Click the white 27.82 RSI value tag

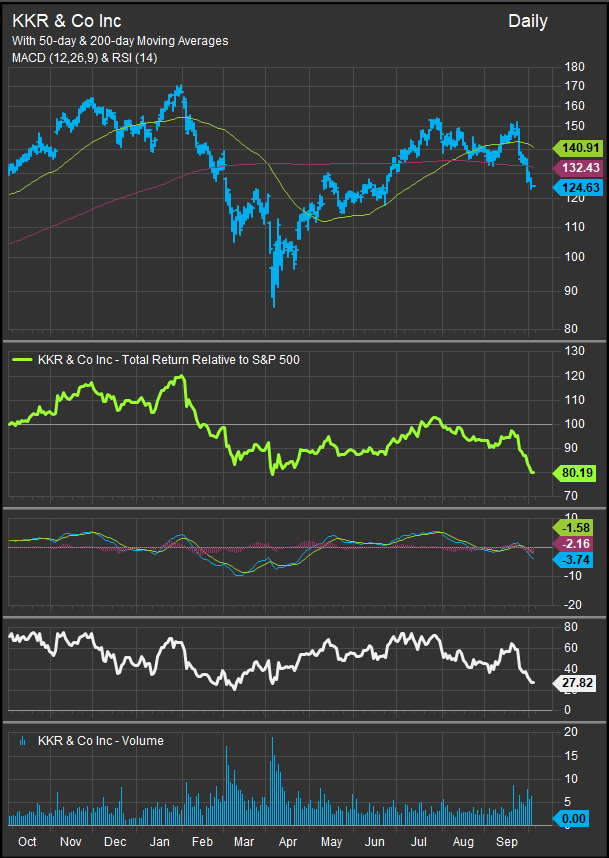click(x=579, y=683)
